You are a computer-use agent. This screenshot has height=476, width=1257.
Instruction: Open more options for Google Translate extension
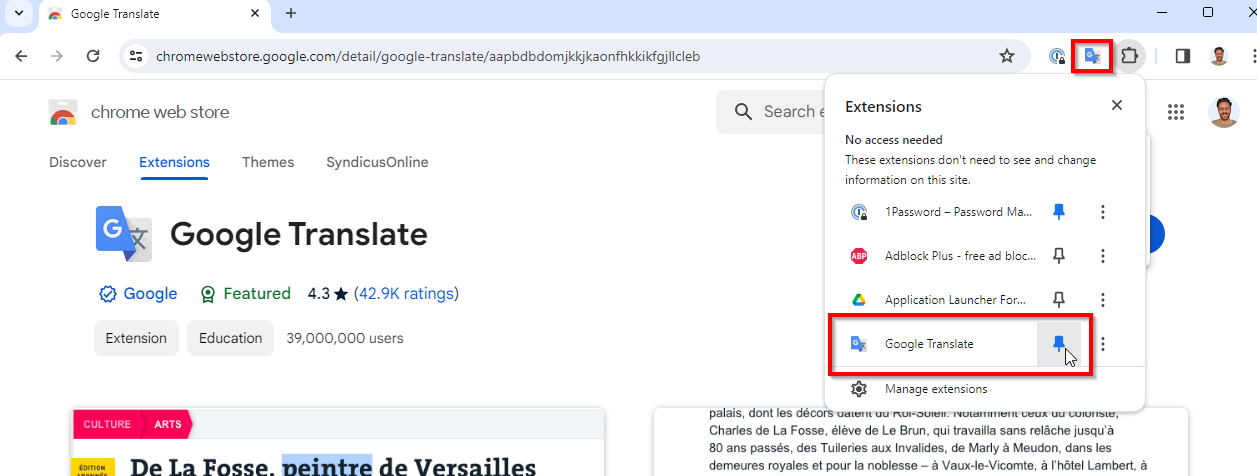pyautogui.click(x=1102, y=344)
